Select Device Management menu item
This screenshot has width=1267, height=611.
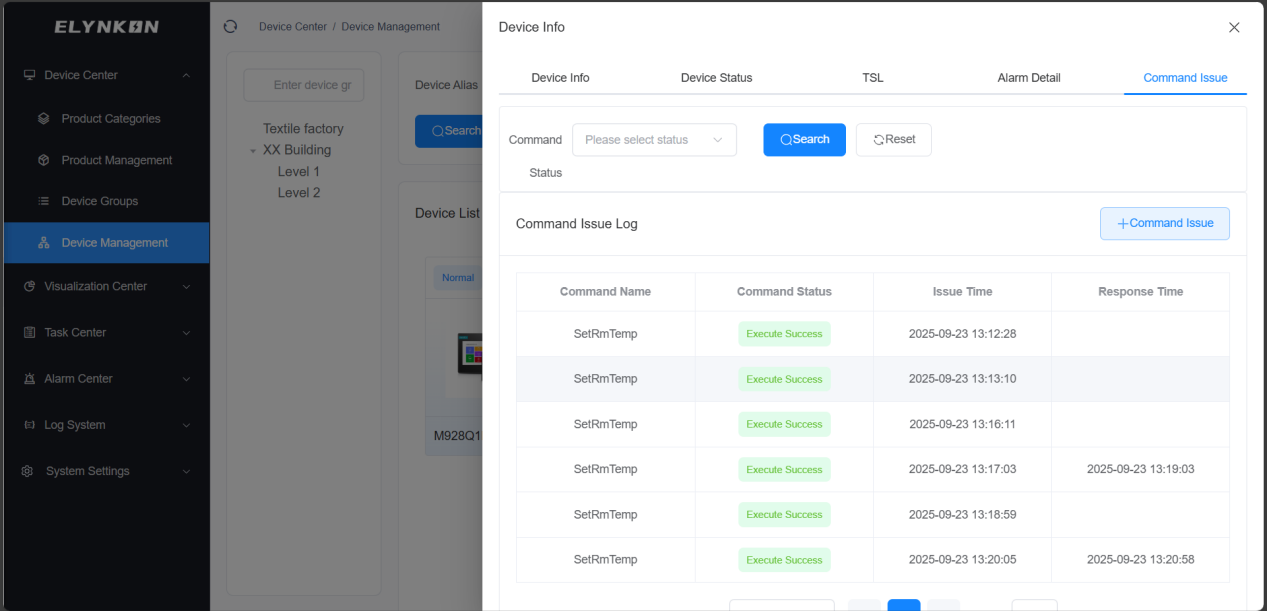(105, 243)
